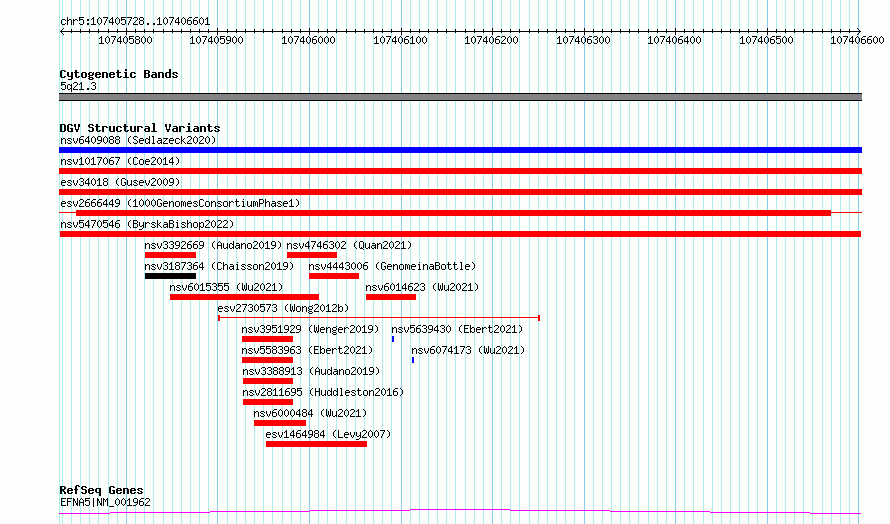This screenshot has width=890, height=524.
Task: Open nsv5470546 (ByrskaBishop2022) label
Action: (x=147, y=224)
